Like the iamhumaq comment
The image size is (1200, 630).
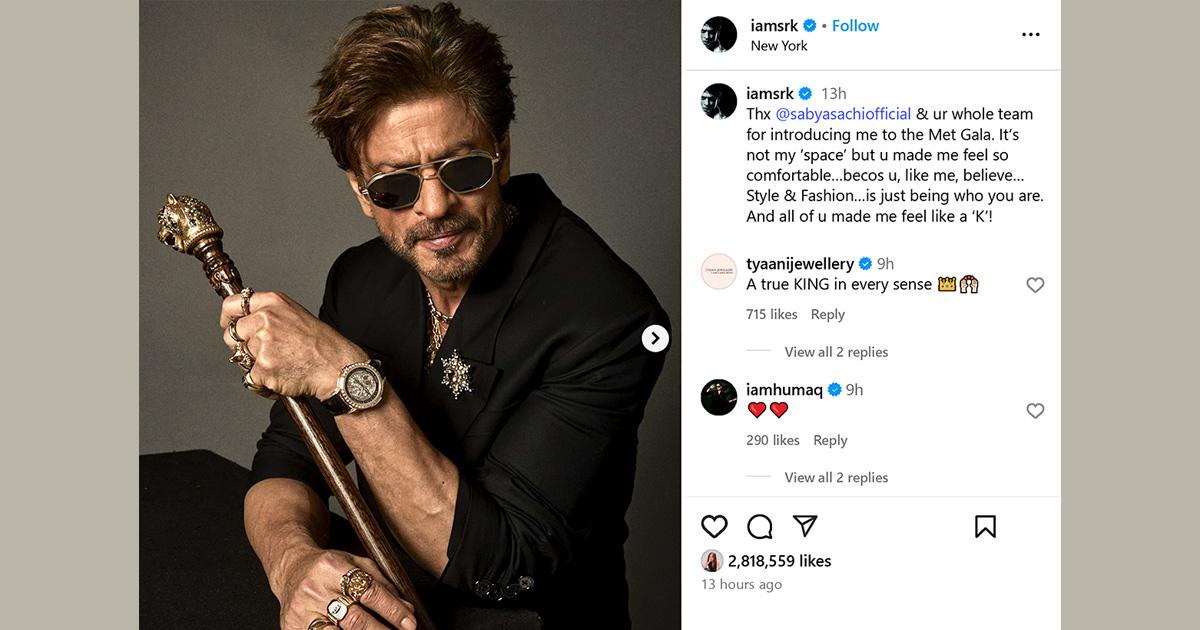[1035, 411]
